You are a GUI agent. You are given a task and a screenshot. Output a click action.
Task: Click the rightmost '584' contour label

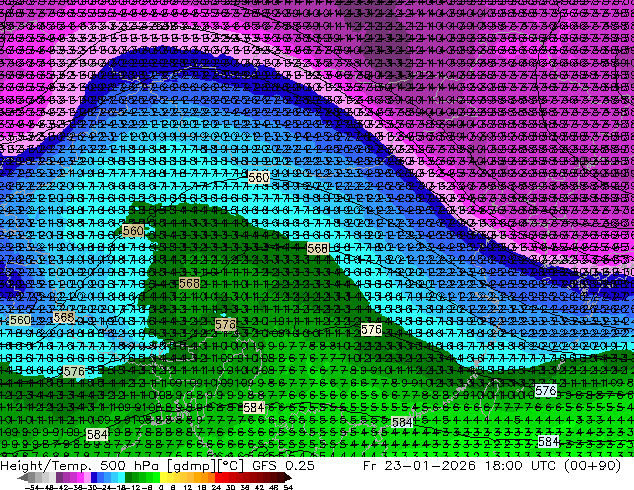[x=549, y=441]
